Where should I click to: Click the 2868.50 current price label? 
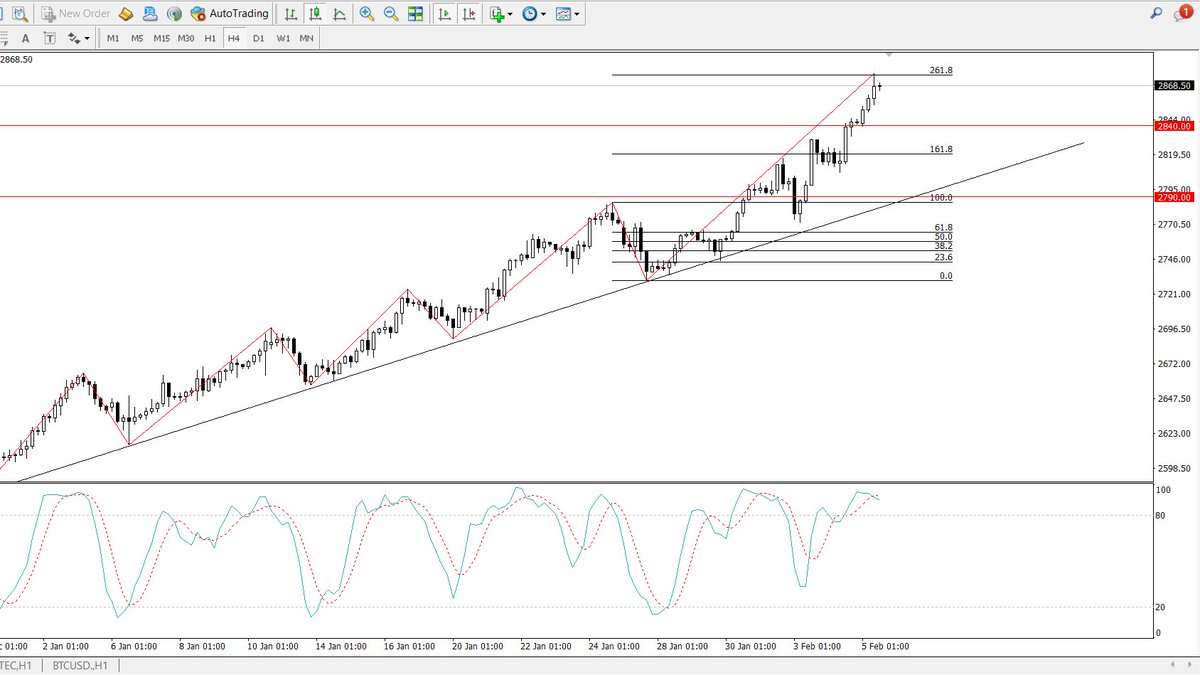(x=1174, y=86)
